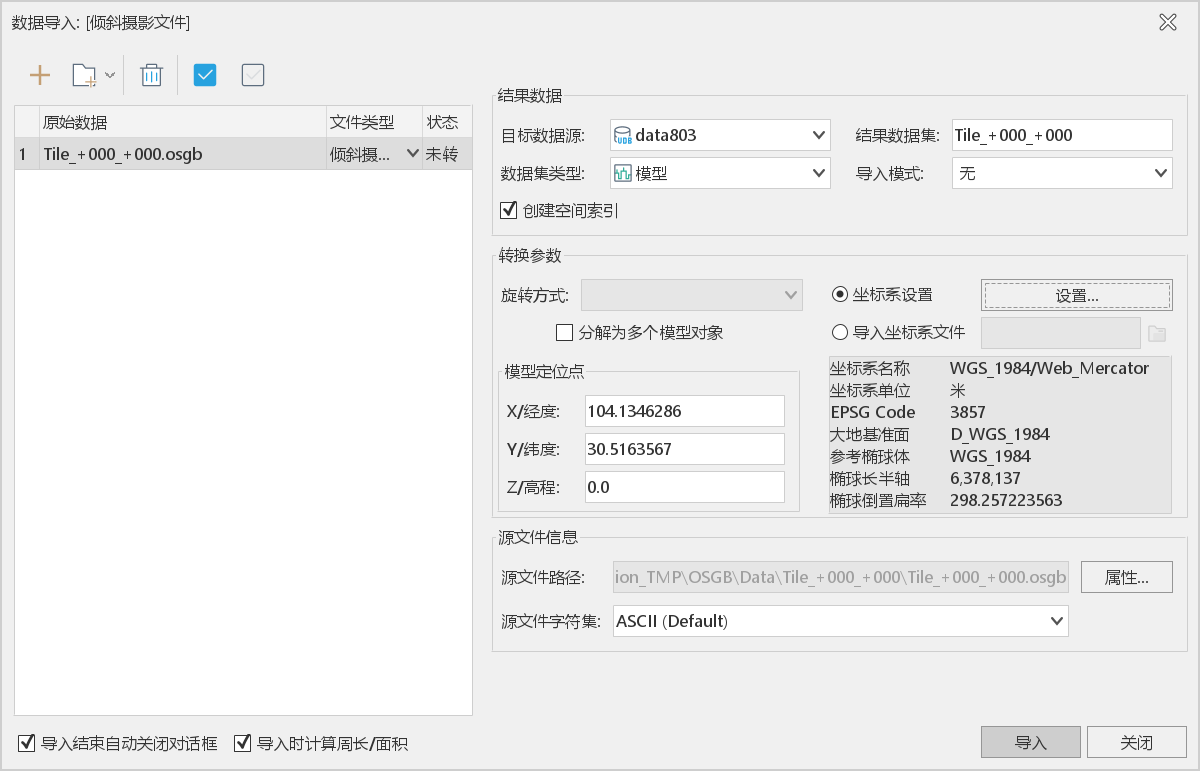
Task: Uncheck 导入时计算周长/面积 checkbox
Action: point(242,743)
